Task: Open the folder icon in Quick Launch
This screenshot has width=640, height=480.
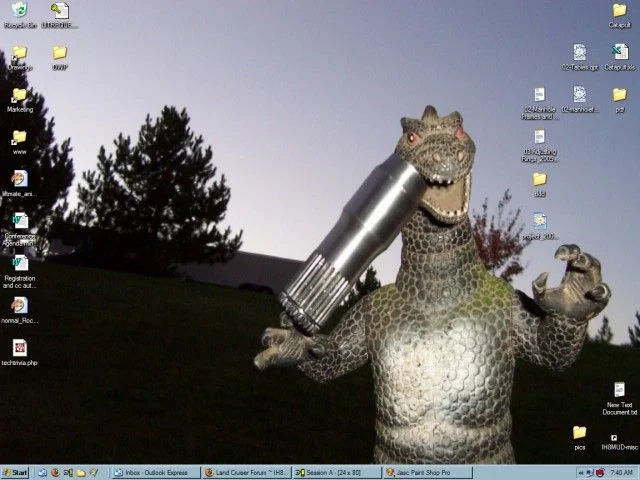Action: tap(81, 473)
